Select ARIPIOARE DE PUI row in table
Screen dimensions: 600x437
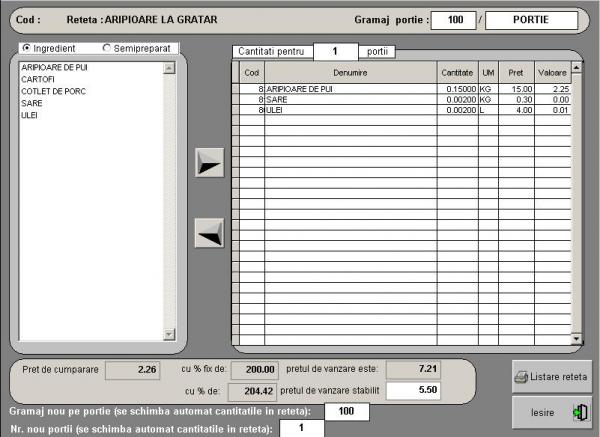[x=350, y=88]
